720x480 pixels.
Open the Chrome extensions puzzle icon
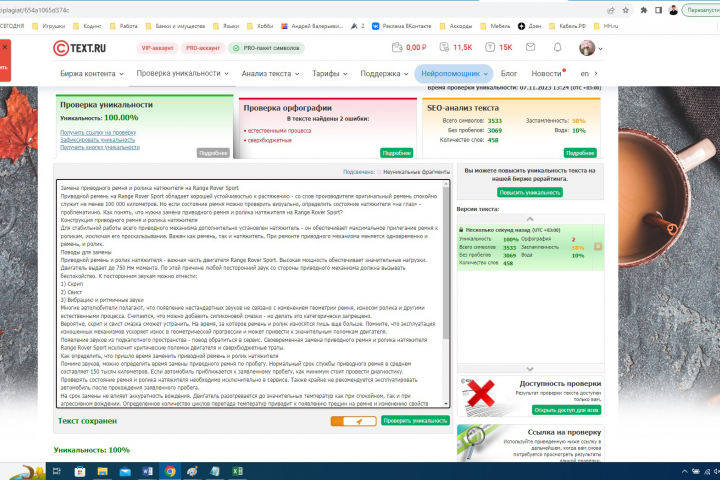(x=644, y=10)
